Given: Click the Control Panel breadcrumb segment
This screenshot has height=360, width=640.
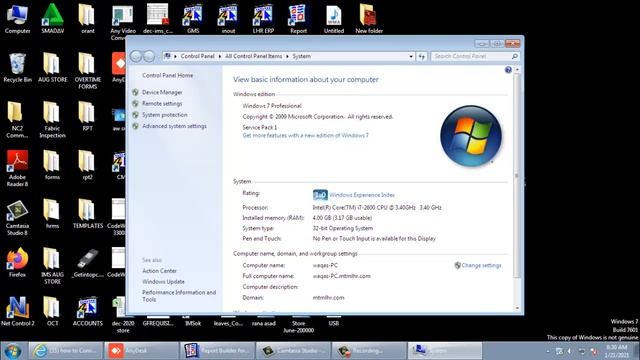Looking at the screenshot, I should pyautogui.click(x=198, y=56).
